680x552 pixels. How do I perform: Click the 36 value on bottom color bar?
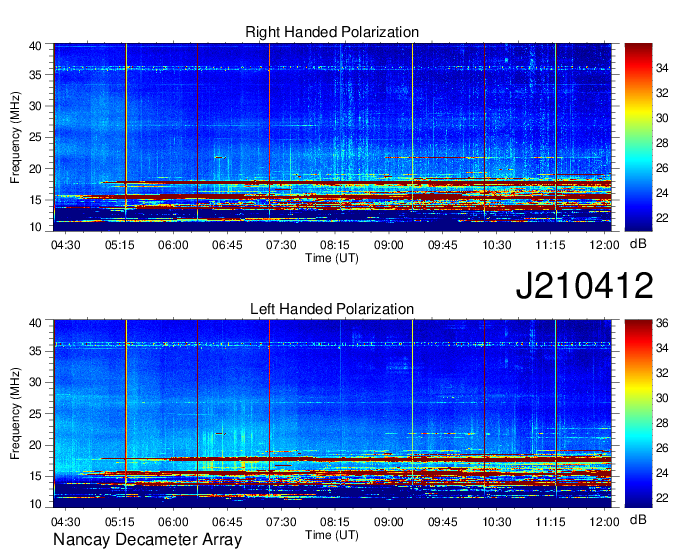coord(662,323)
